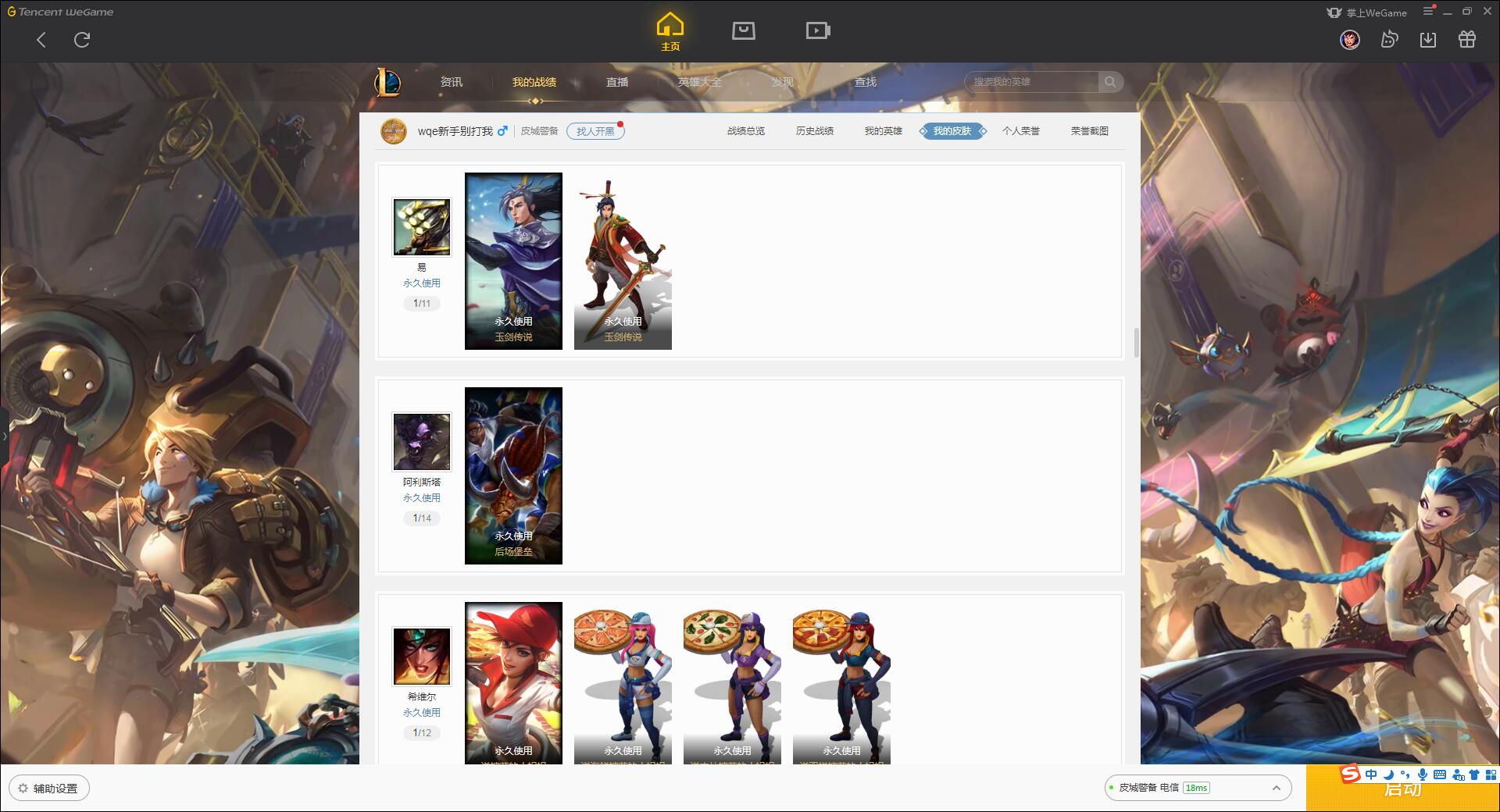1500x812 pixels.
Task: Click the 皮城警备 server label
Action: (539, 131)
